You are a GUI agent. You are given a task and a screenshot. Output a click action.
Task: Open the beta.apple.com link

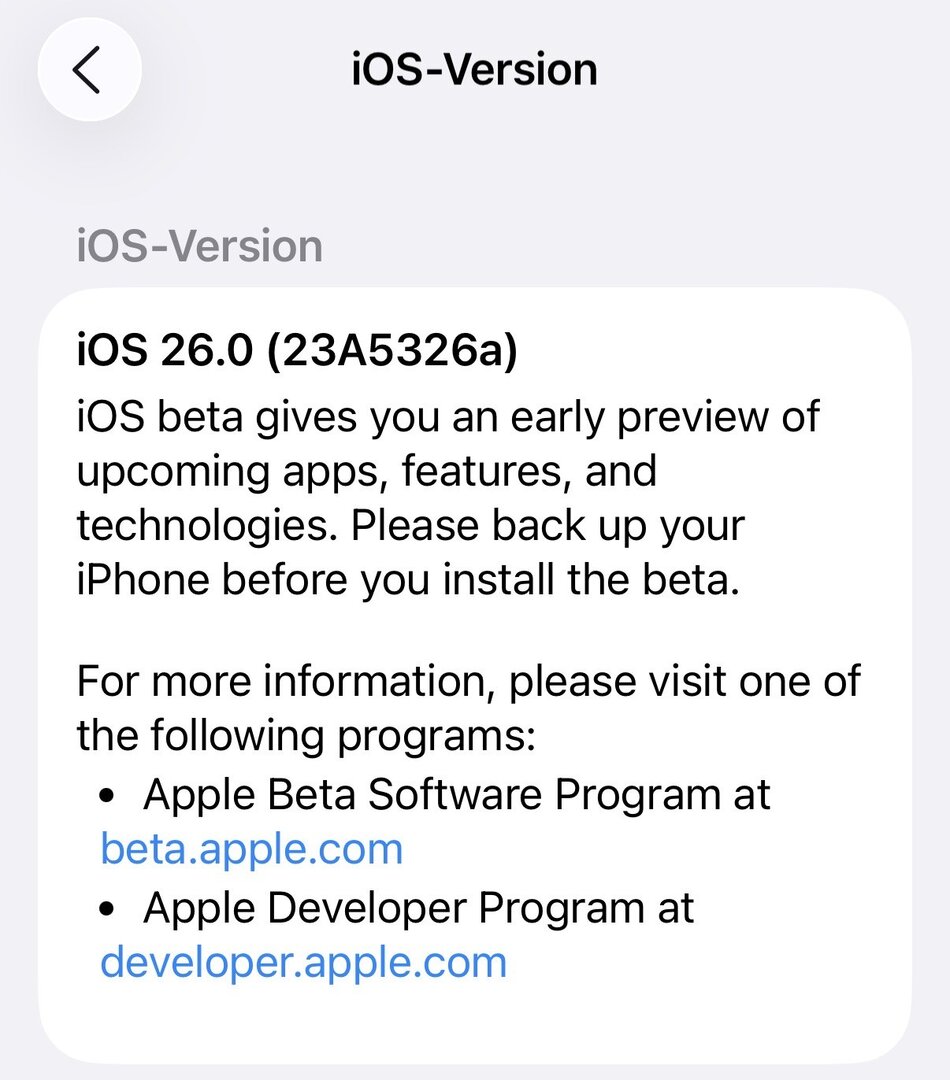tap(252, 849)
